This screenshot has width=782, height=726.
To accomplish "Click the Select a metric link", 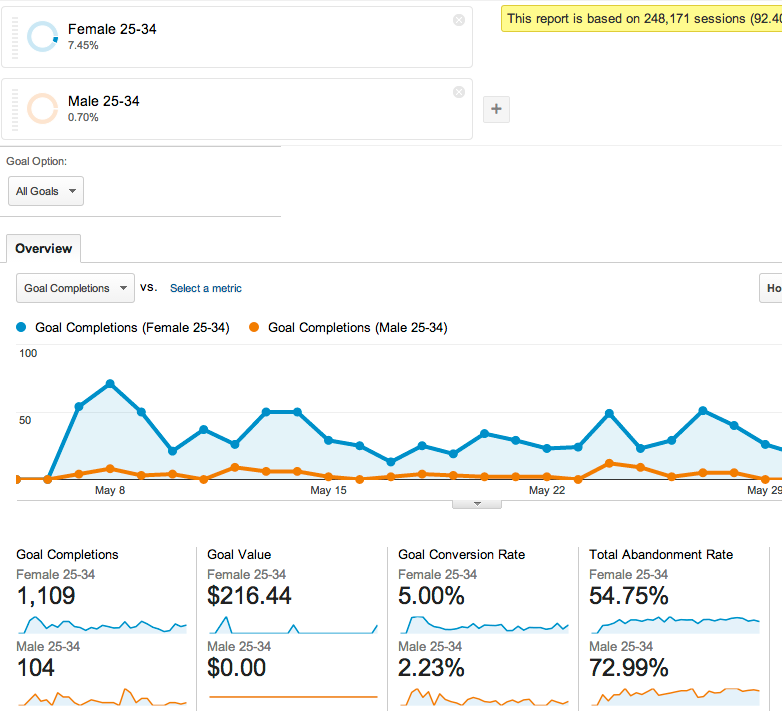I will pos(205,288).
